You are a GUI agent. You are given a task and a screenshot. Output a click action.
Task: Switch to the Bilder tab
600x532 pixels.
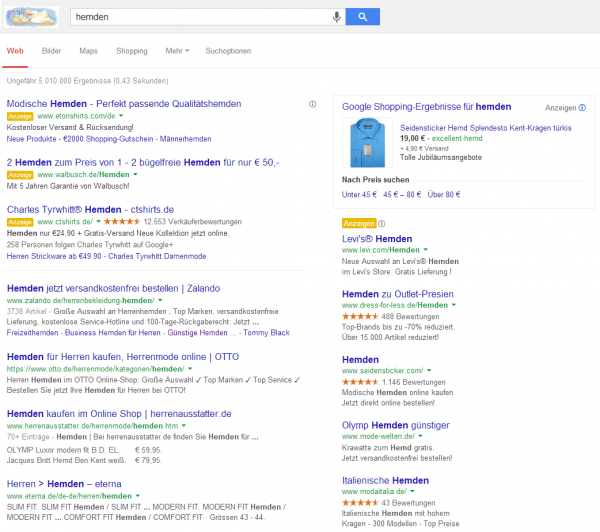(x=51, y=51)
